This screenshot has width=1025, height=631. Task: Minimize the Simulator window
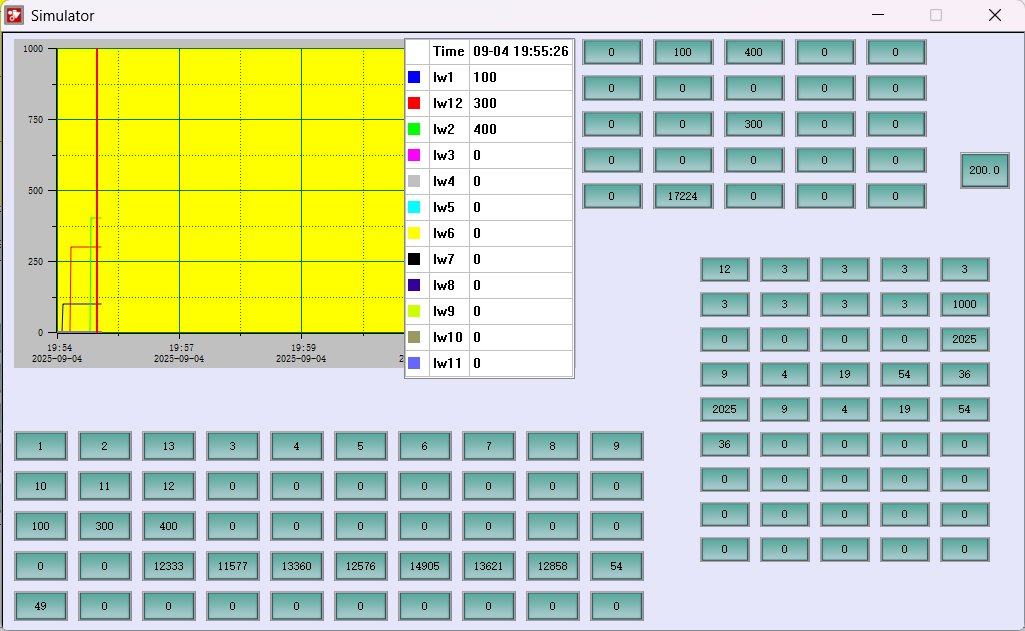point(877,15)
